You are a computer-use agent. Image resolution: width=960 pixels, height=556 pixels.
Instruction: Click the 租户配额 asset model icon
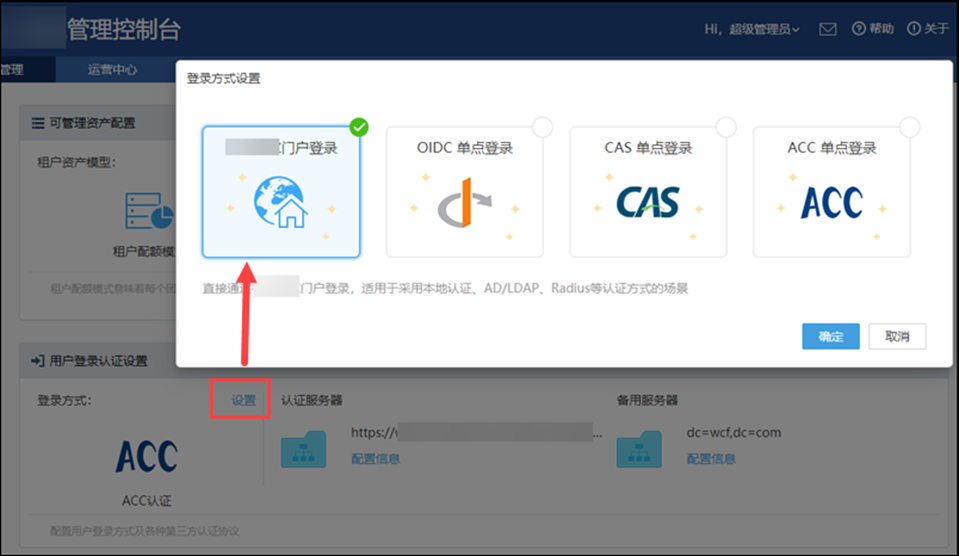click(149, 209)
